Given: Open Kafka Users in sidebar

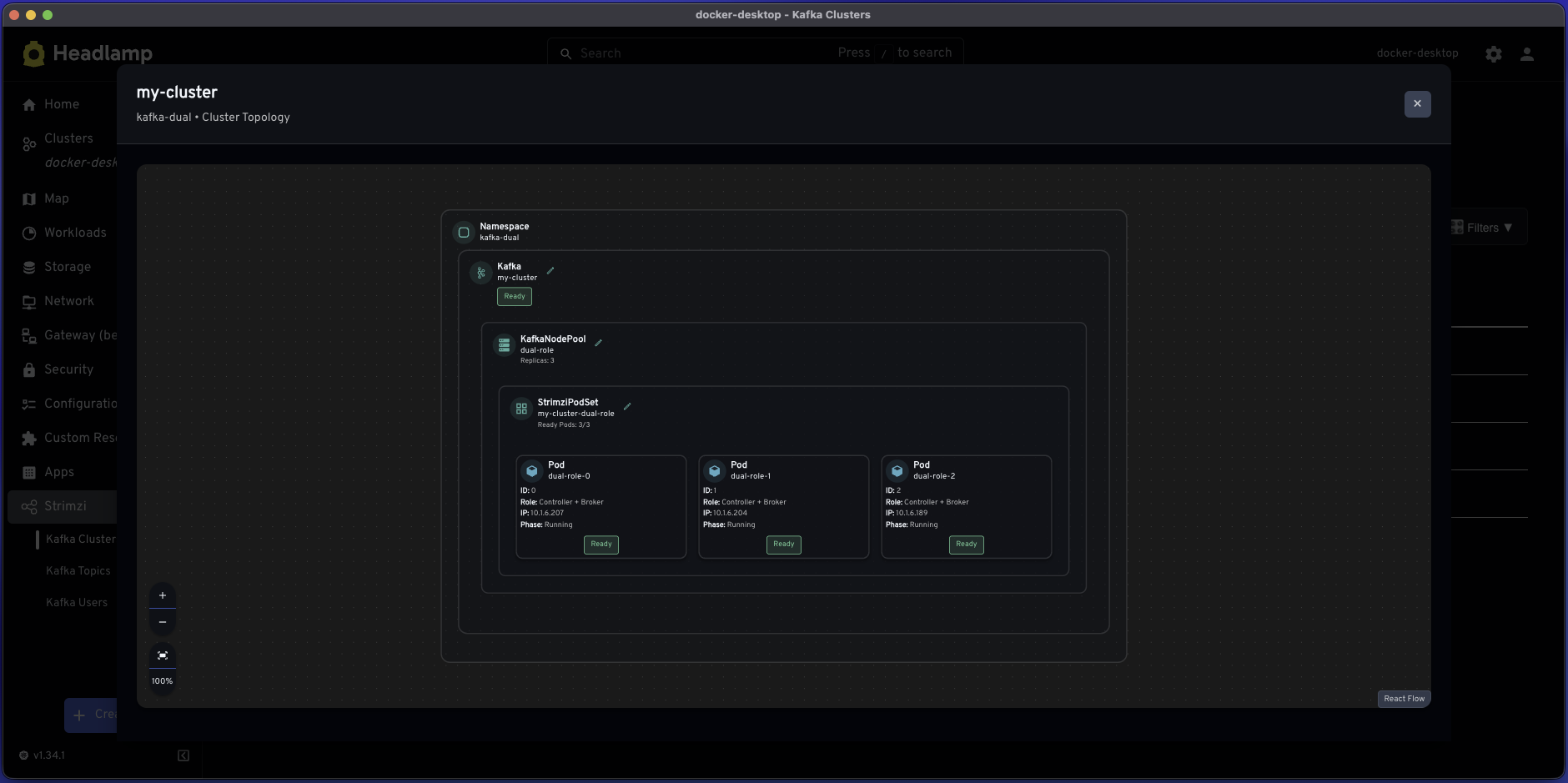Looking at the screenshot, I should (77, 603).
